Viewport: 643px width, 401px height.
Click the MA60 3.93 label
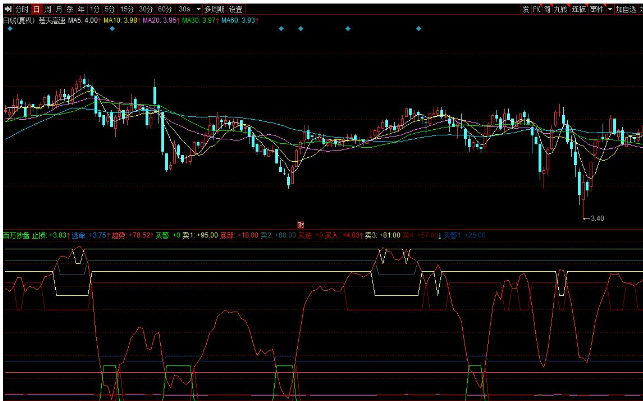click(239, 20)
